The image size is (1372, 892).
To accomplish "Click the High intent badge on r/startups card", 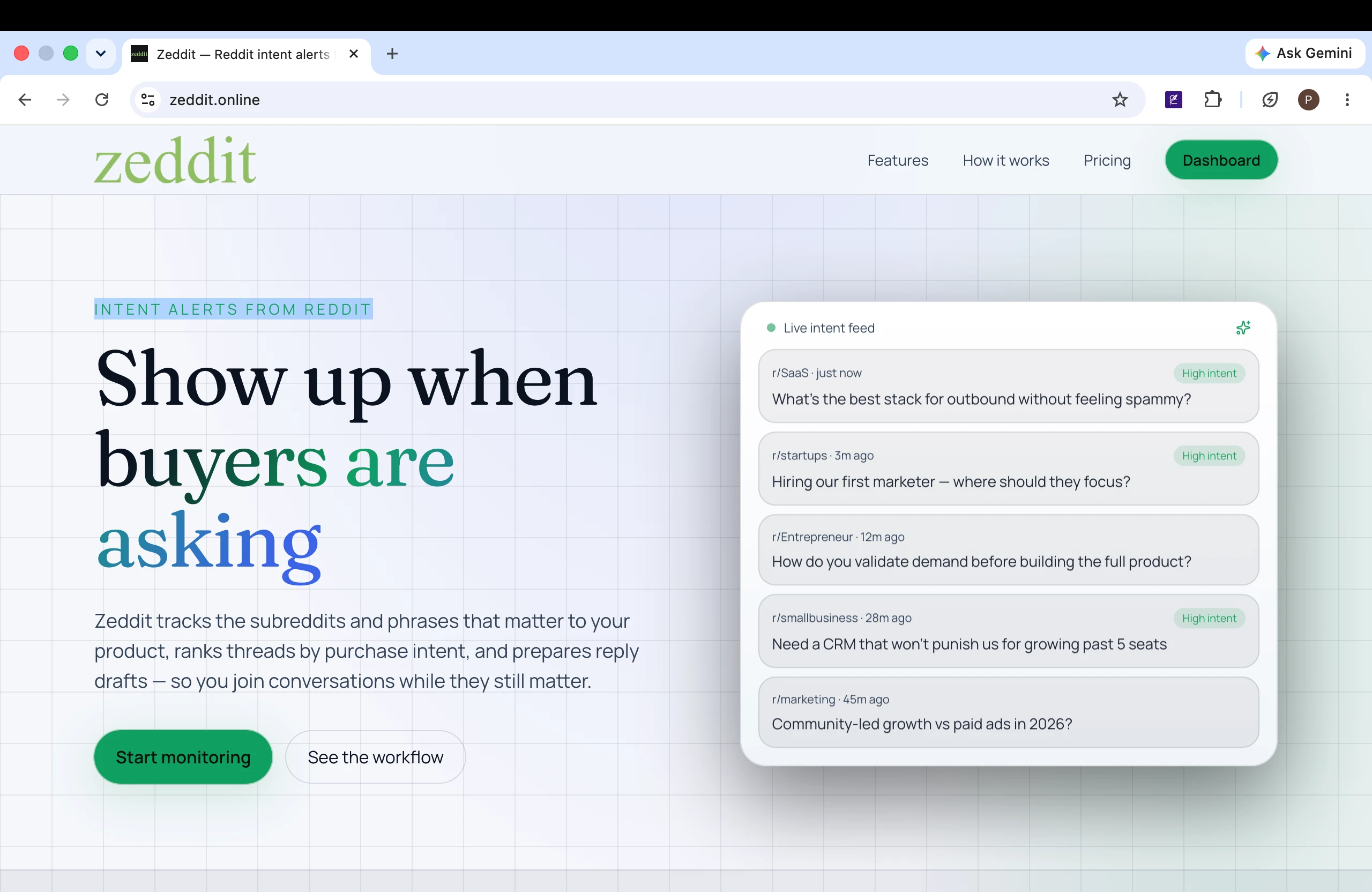I will [1209, 456].
